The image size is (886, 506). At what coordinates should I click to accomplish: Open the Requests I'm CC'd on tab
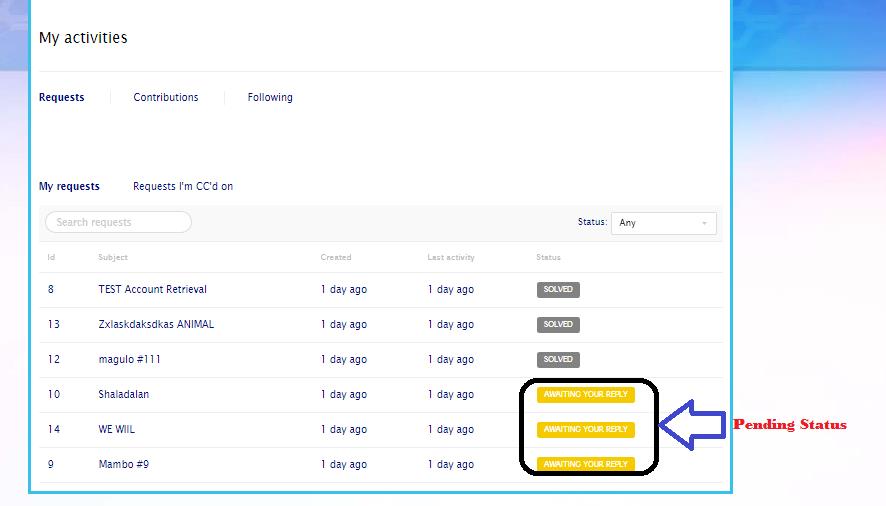183,186
